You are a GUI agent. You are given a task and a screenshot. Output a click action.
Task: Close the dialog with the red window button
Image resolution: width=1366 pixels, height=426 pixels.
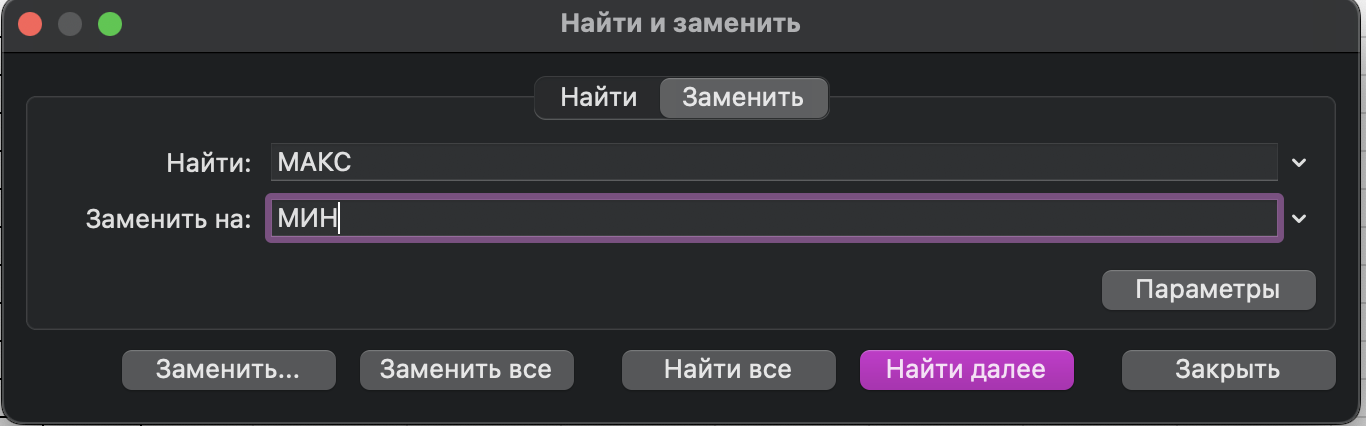[x=30, y=24]
